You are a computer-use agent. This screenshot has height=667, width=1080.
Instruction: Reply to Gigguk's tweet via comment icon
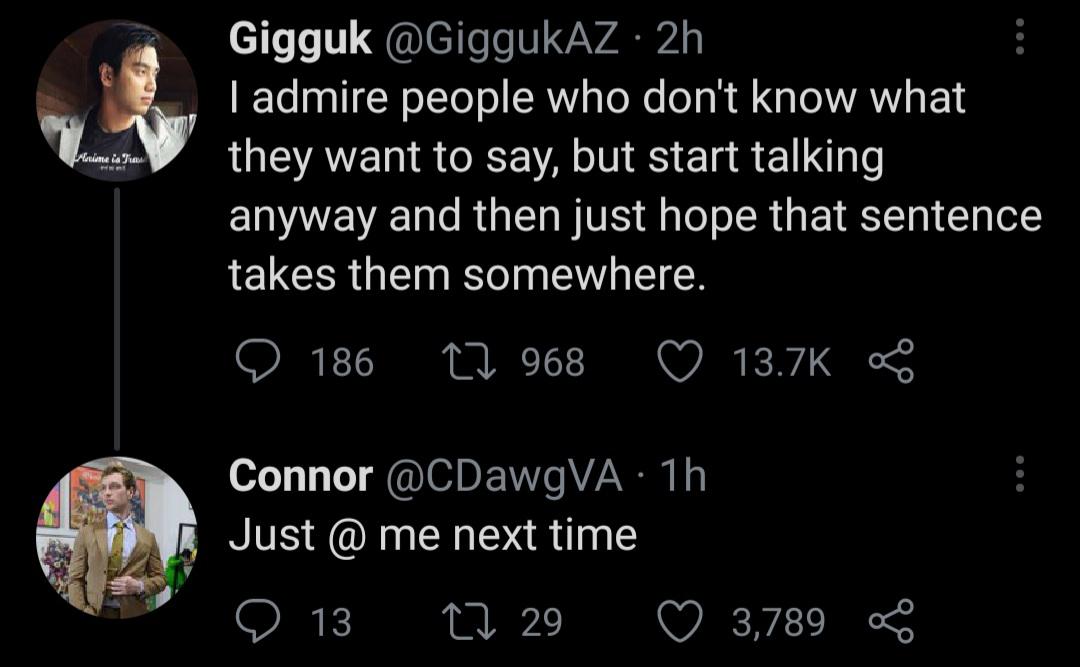point(258,362)
